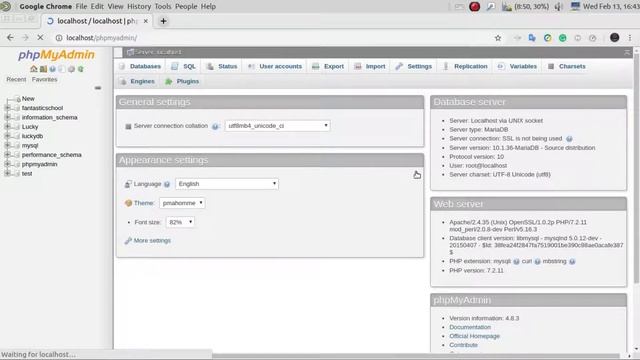The image size is (640, 360).
Task: Open the Databases tab
Action: point(140,66)
